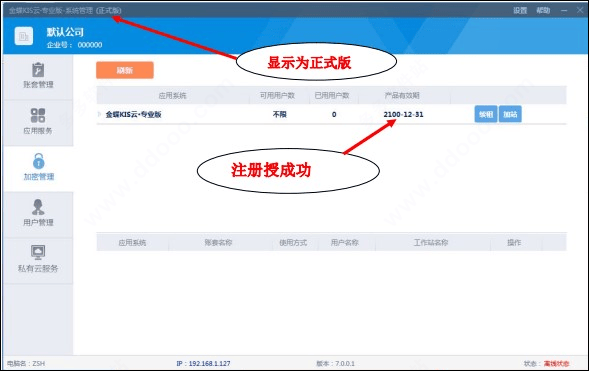
Task: Click the orange 刷新 refresh button
Action: (125, 70)
